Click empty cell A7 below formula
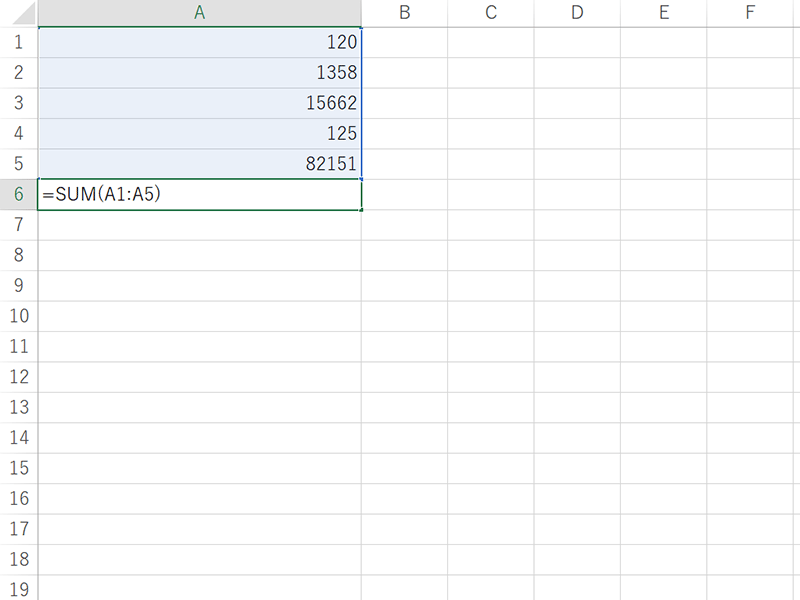Screen dimensions: 800x600 coord(200,225)
